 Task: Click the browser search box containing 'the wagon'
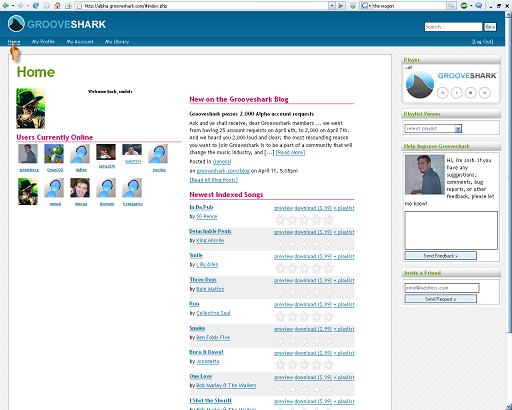(x=409, y=6)
